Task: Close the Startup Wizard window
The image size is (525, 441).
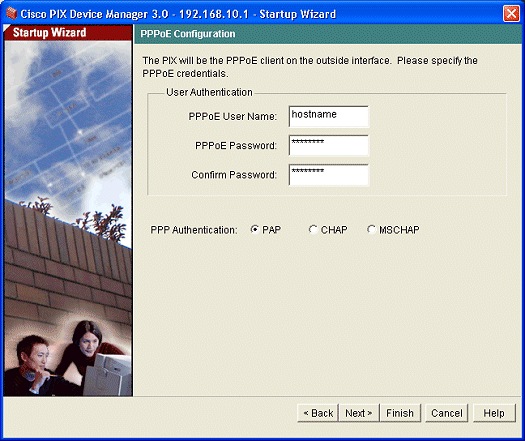Action: [x=511, y=14]
